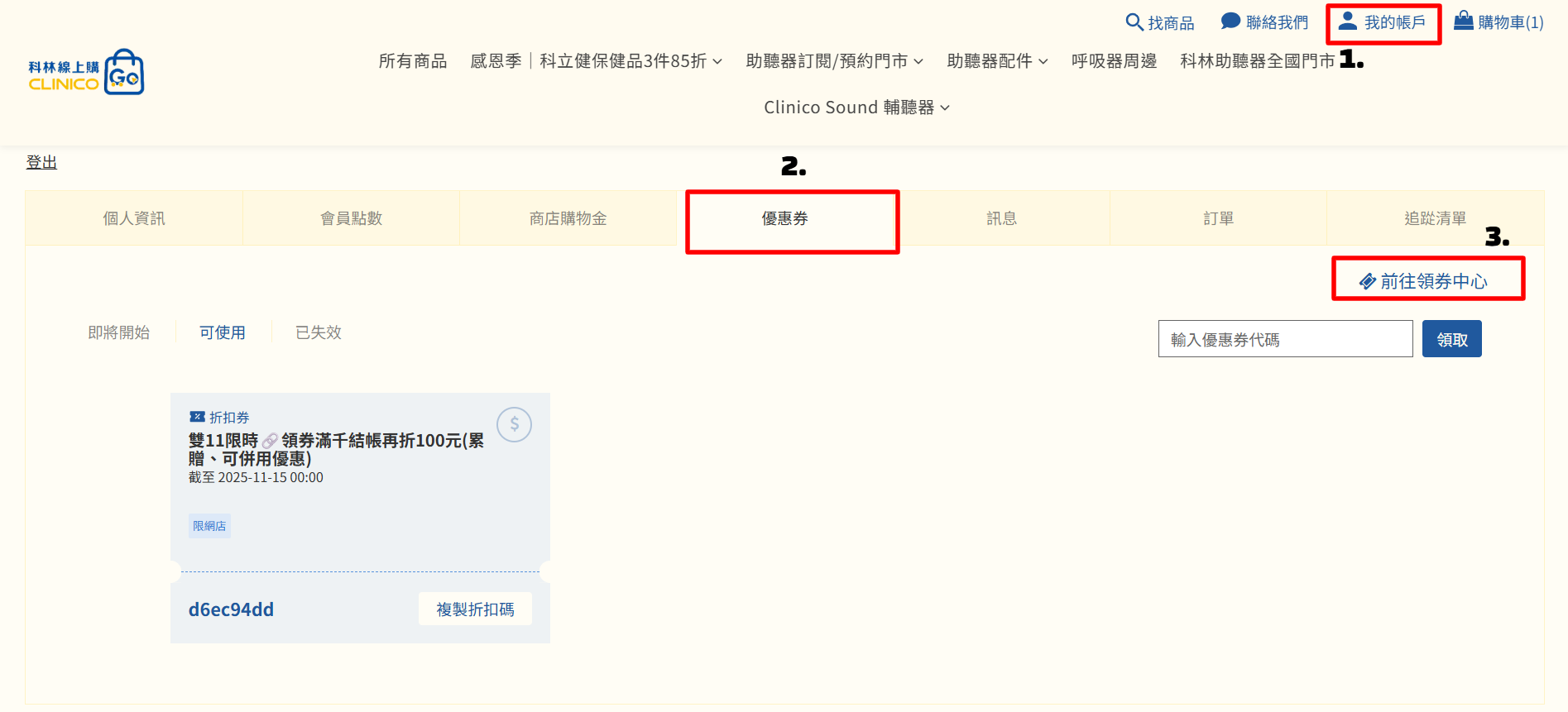Open the 所有商品 menu item
The height and width of the screenshot is (712, 1568).
pyautogui.click(x=413, y=61)
